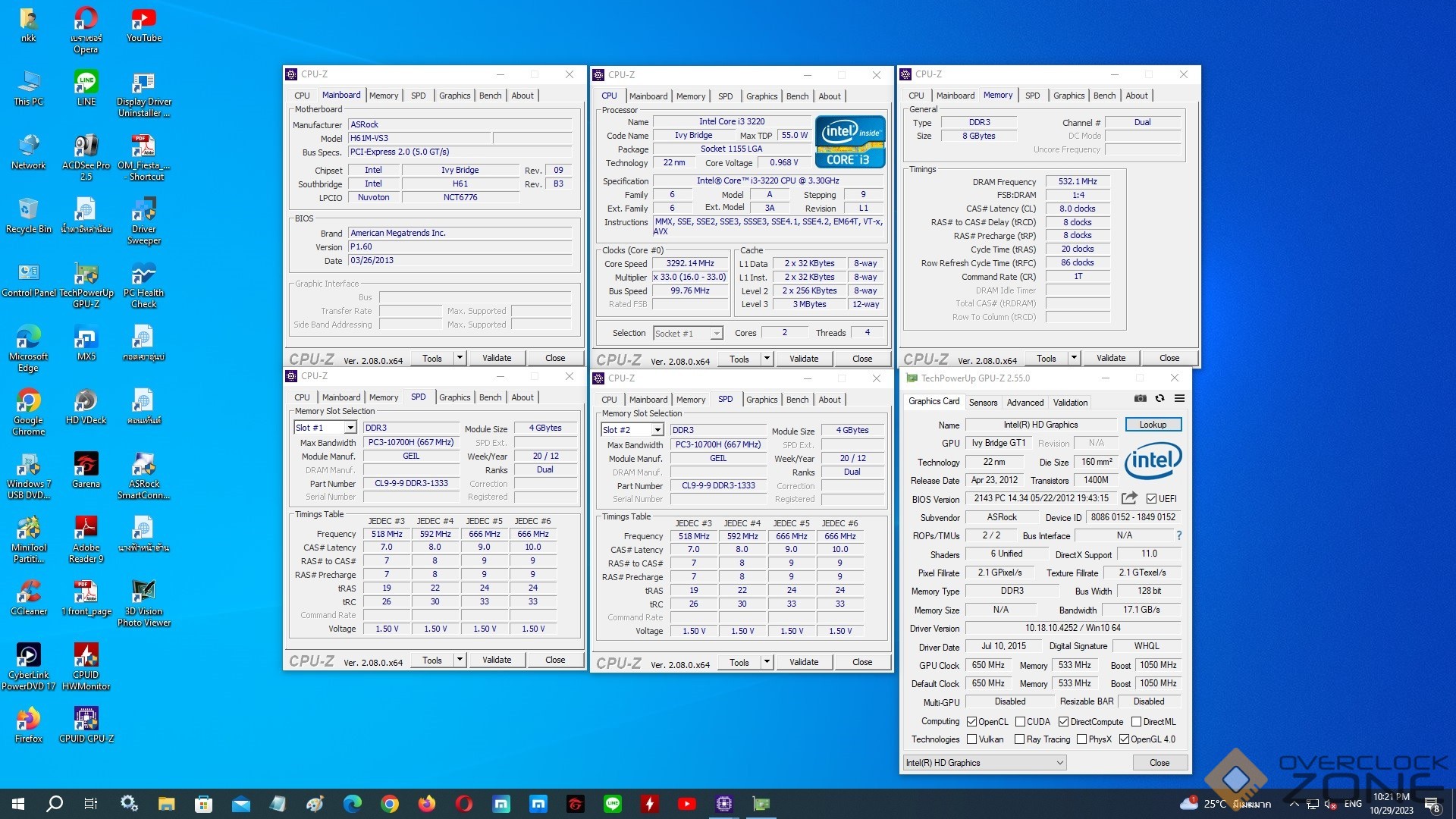Viewport: 1456px width, 819px height.
Task: Switch to the GPU-Z Sensors tab
Action: [983, 403]
